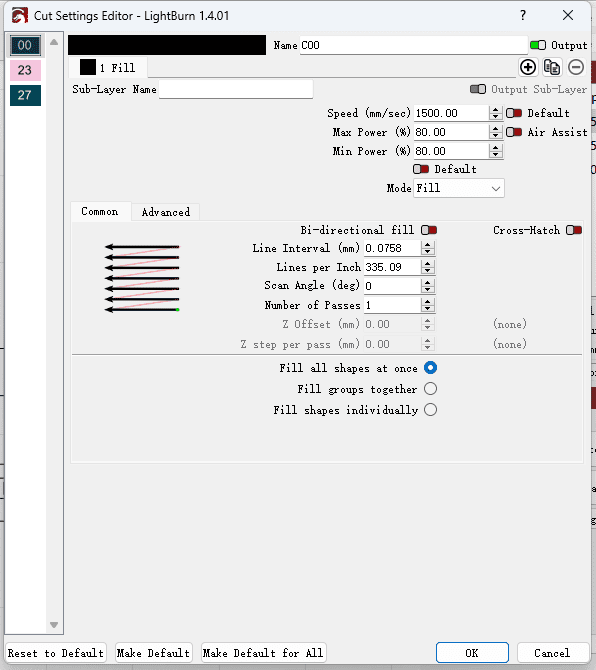The height and width of the screenshot is (670, 596).
Task: Click the remove sub-layer minus icon
Action: coord(576,68)
